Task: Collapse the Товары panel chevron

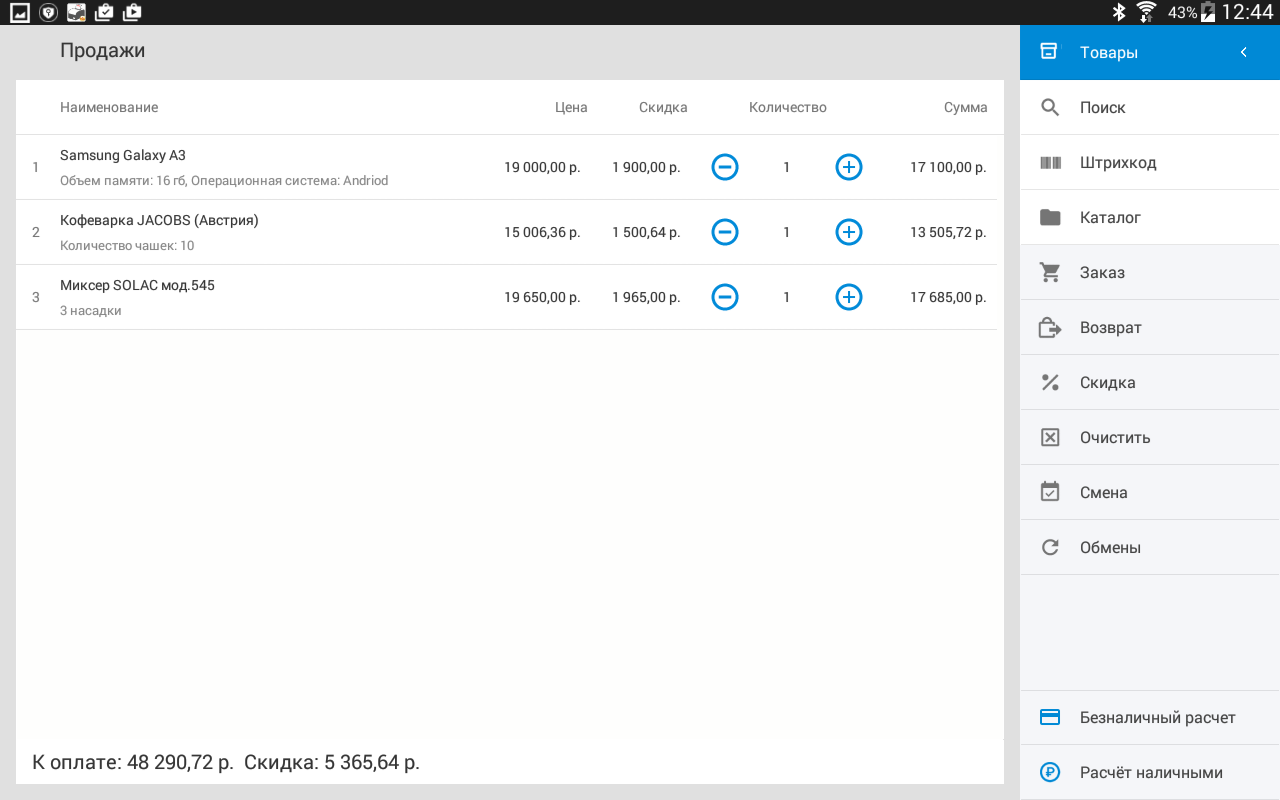Action: click(x=1244, y=53)
